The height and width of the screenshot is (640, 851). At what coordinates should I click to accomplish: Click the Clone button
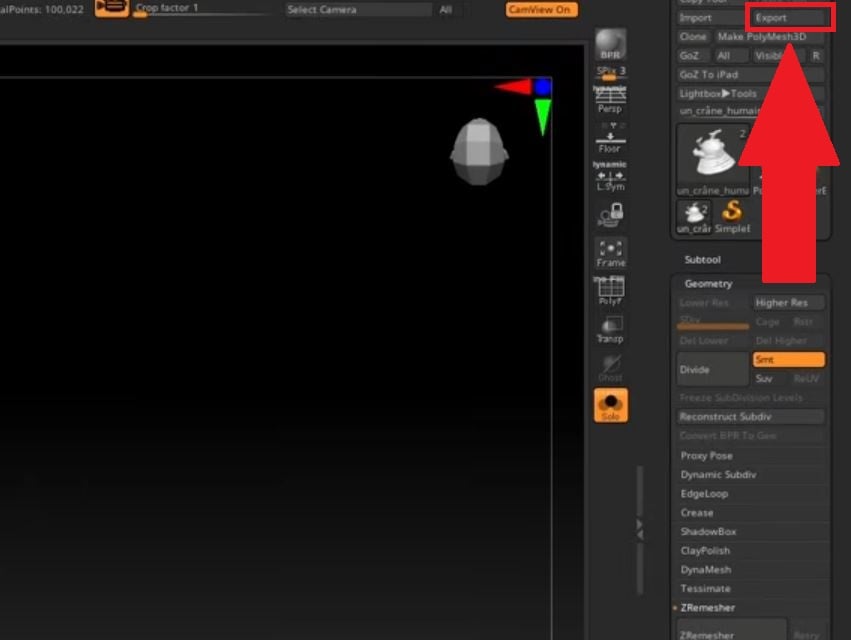coord(693,37)
